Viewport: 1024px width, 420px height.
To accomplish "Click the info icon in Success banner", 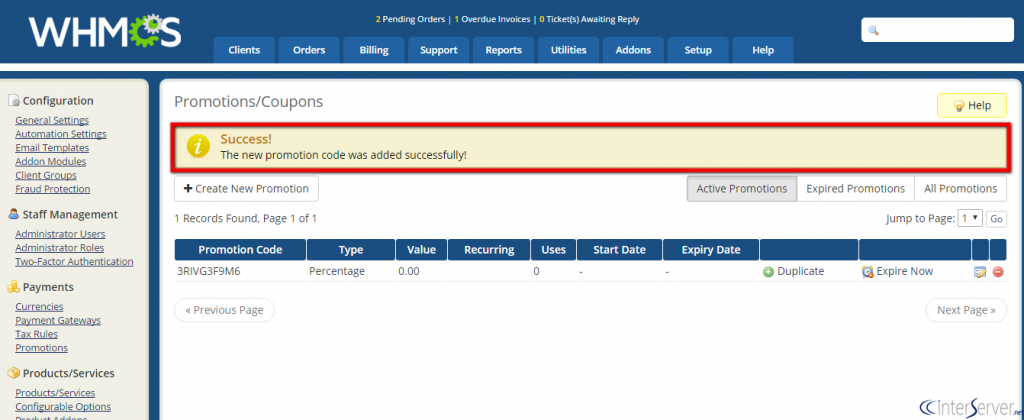I will click(199, 146).
